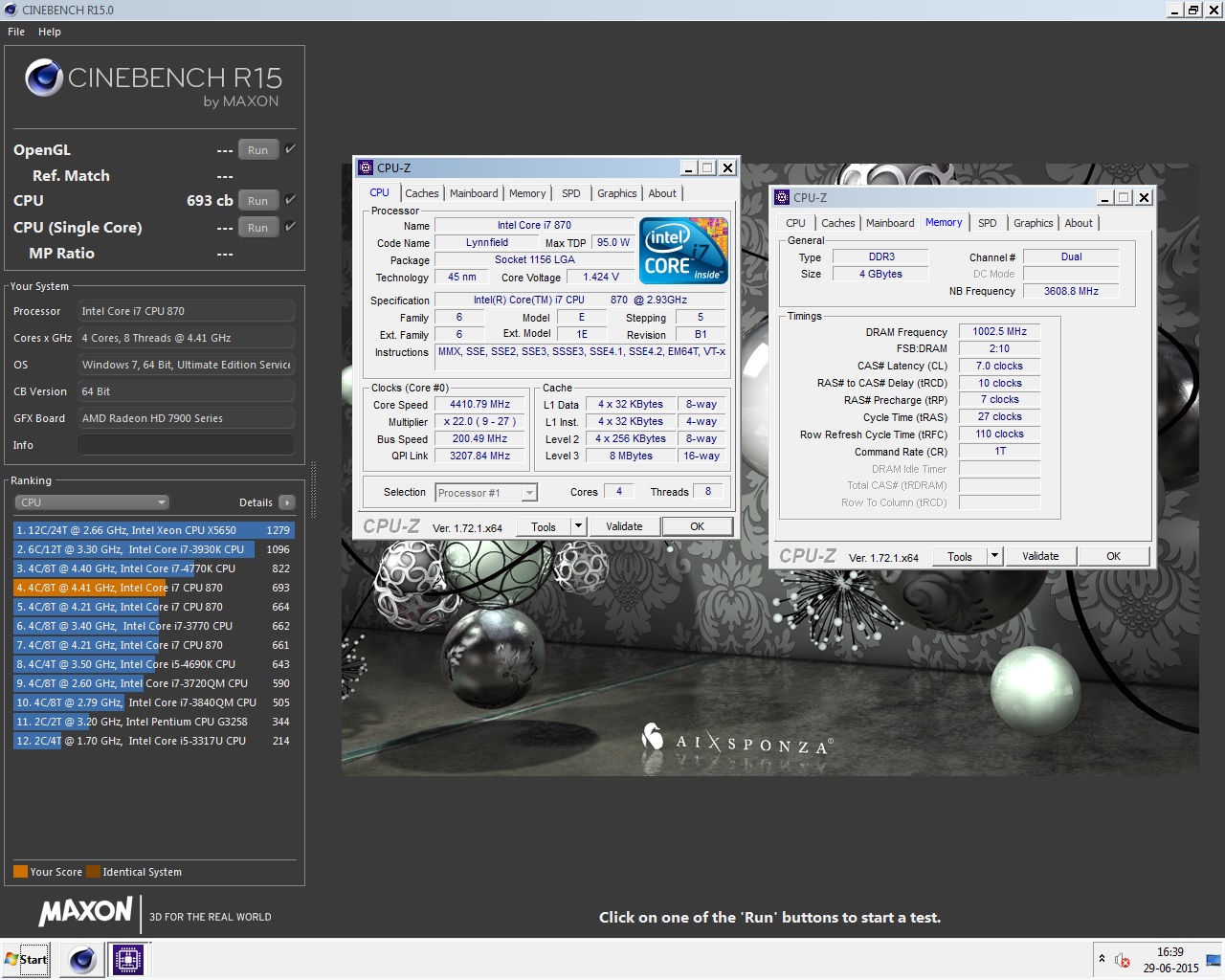Open Tools dropdown arrow in CPU-Z CPU window
This screenshot has width=1225, height=980.
click(578, 526)
